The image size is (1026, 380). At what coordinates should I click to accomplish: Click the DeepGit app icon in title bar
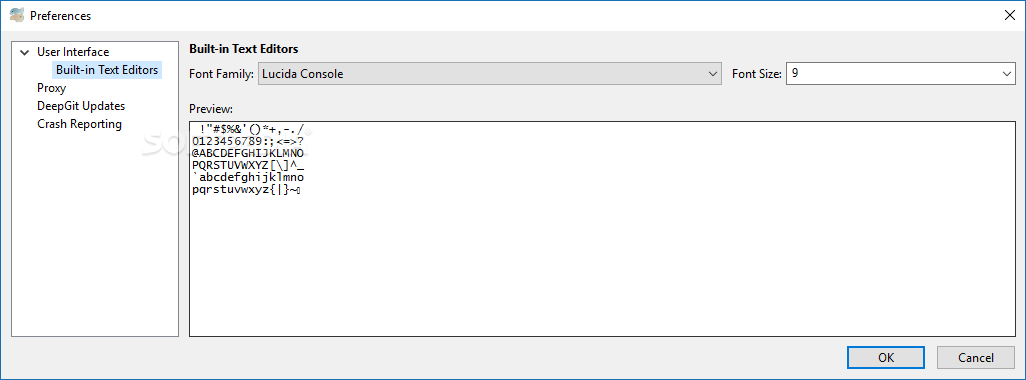pos(17,15)
